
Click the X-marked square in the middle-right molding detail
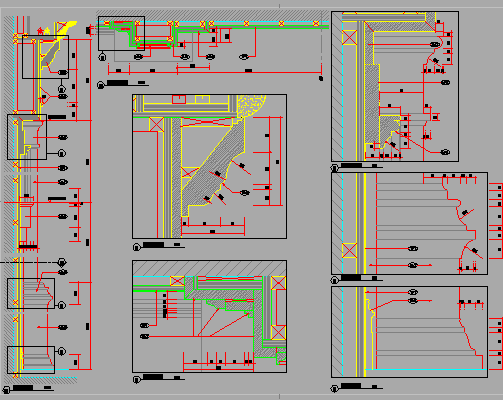pyautogui.click(x=350, y=251)
